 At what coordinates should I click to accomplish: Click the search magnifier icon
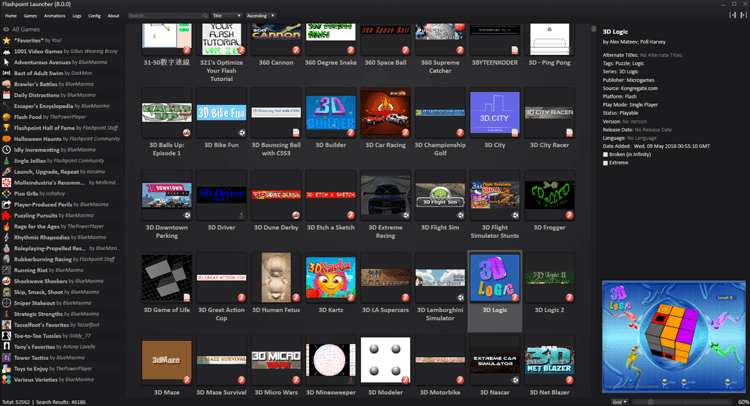205,16
